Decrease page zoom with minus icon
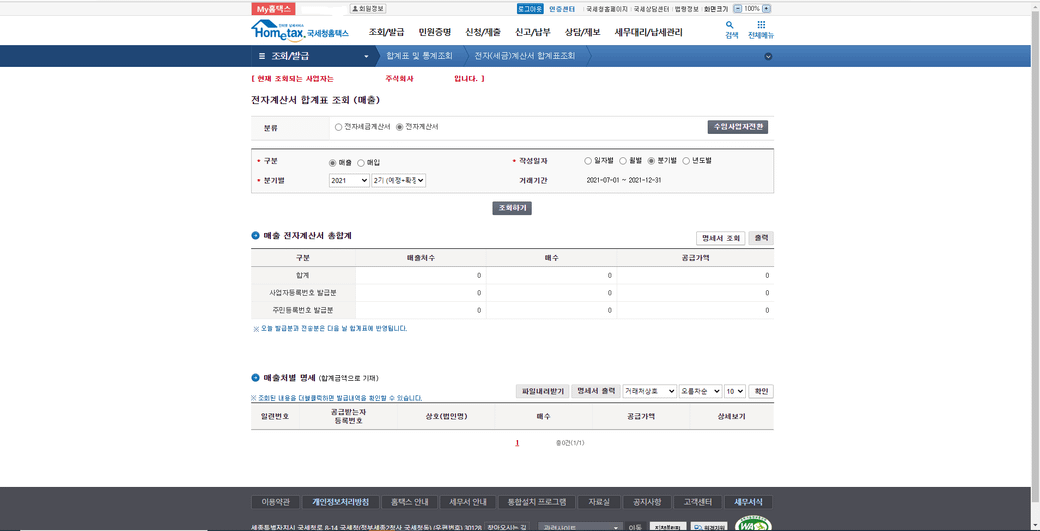The image size is (1040, 531). point(738,9)
